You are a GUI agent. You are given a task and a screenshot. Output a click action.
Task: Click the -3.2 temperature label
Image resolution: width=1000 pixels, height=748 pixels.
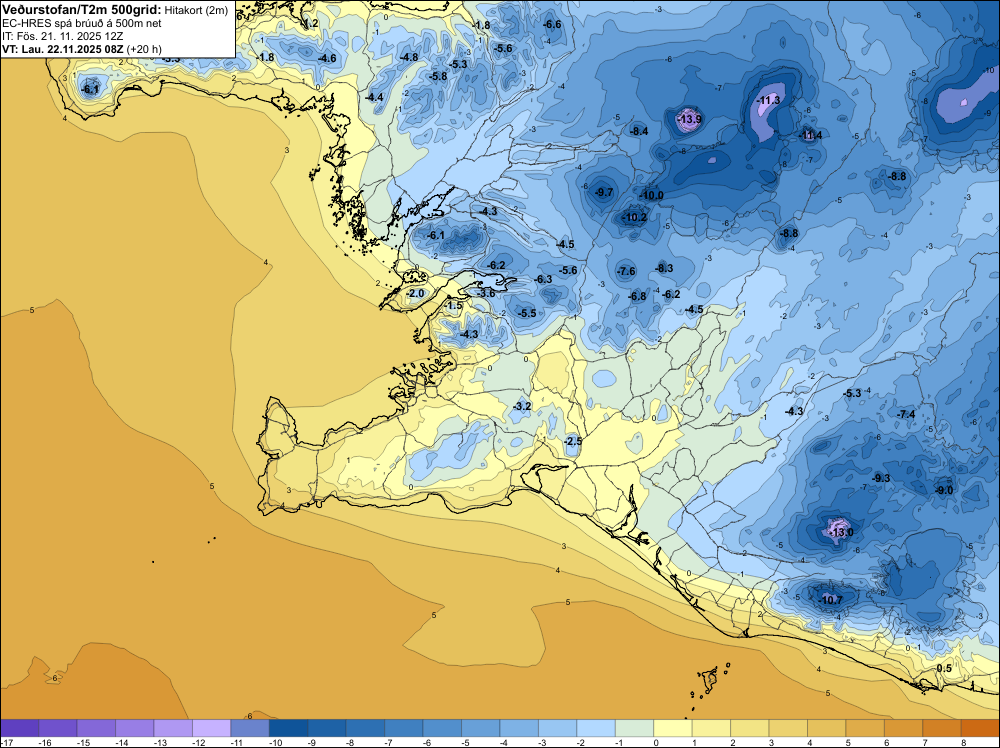pos(522,406)
